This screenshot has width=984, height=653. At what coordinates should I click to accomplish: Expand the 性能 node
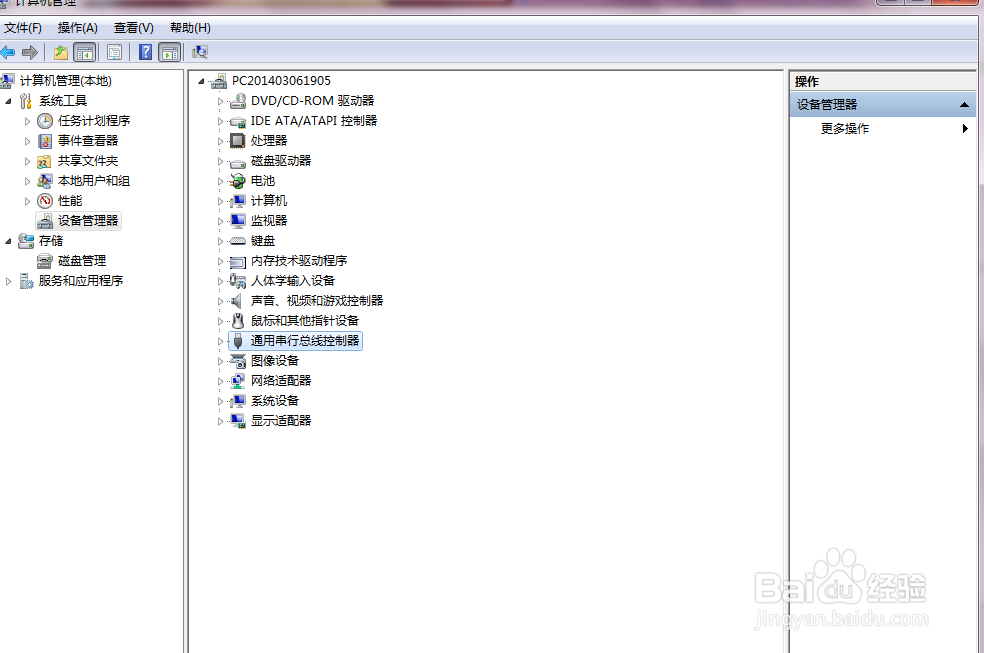27,201
